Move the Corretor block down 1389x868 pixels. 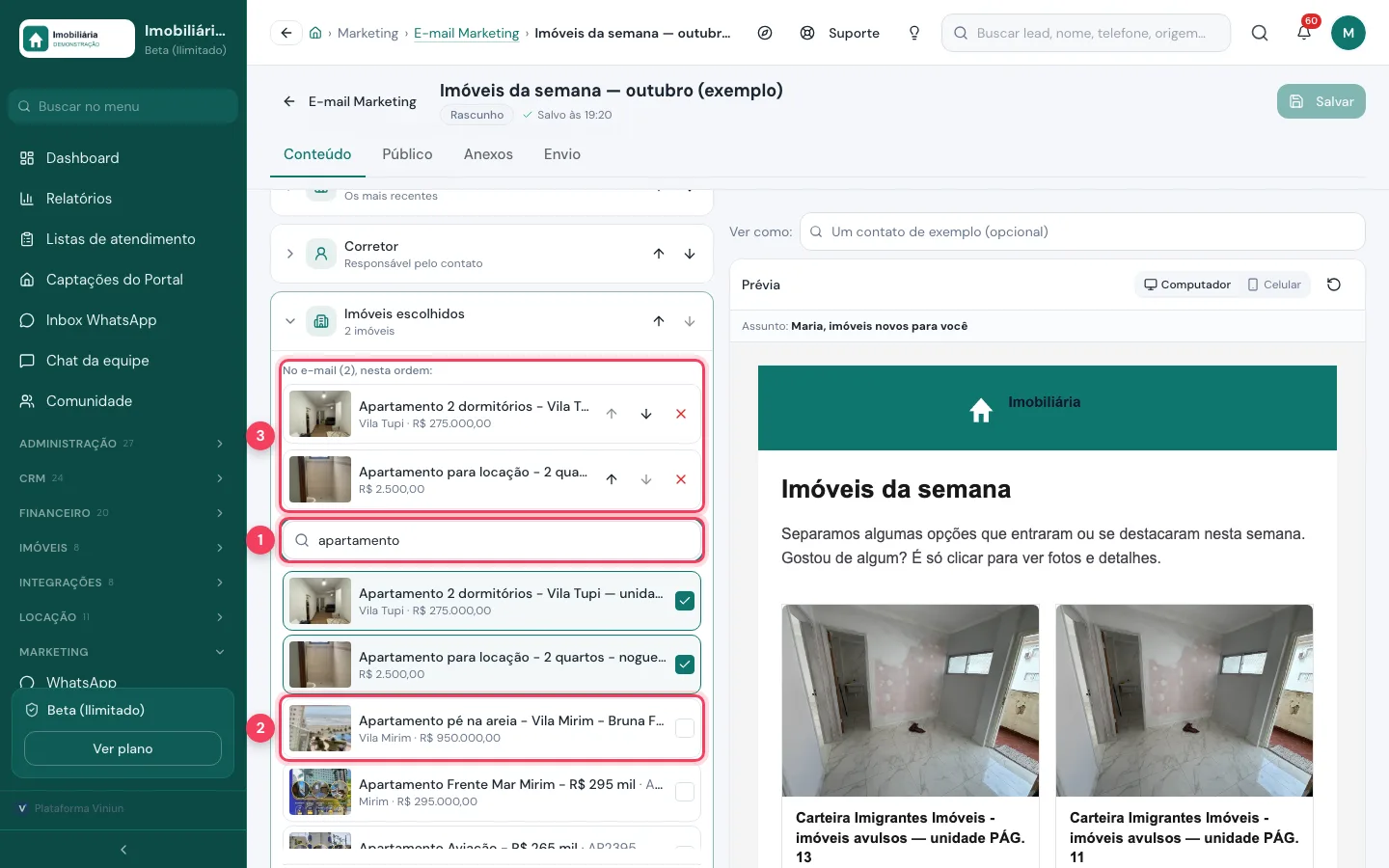click(x=690, y=254)
